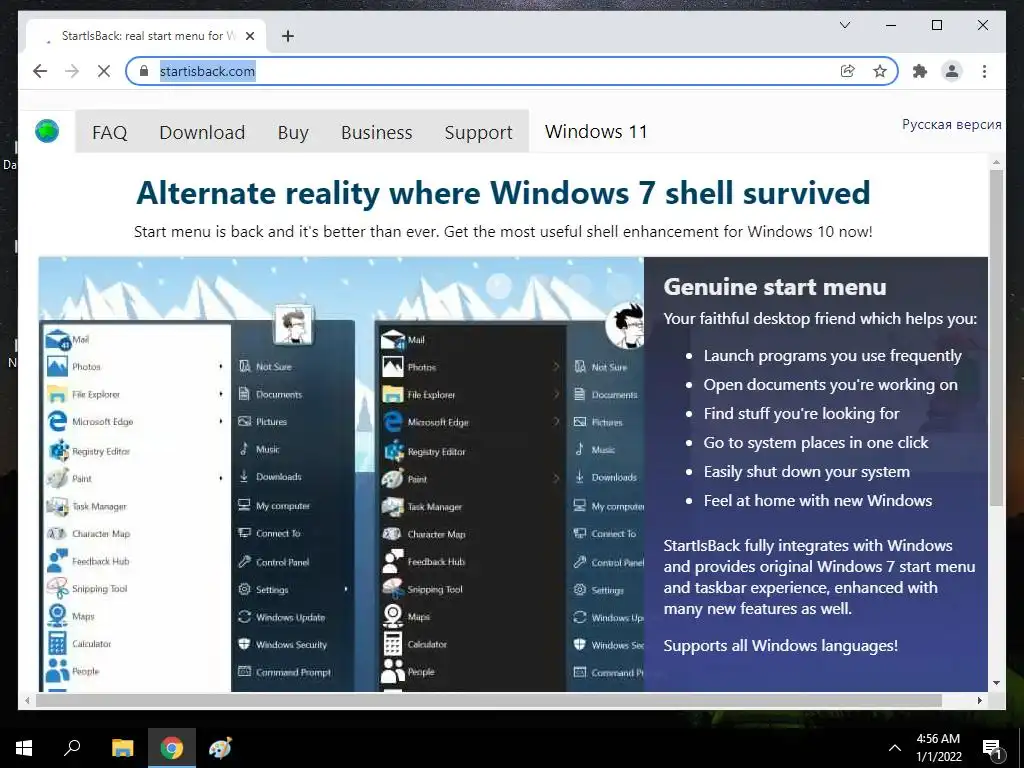The image size is (1024, 768).
Task: Open the notification center icon
Action: tap(992, 748)
